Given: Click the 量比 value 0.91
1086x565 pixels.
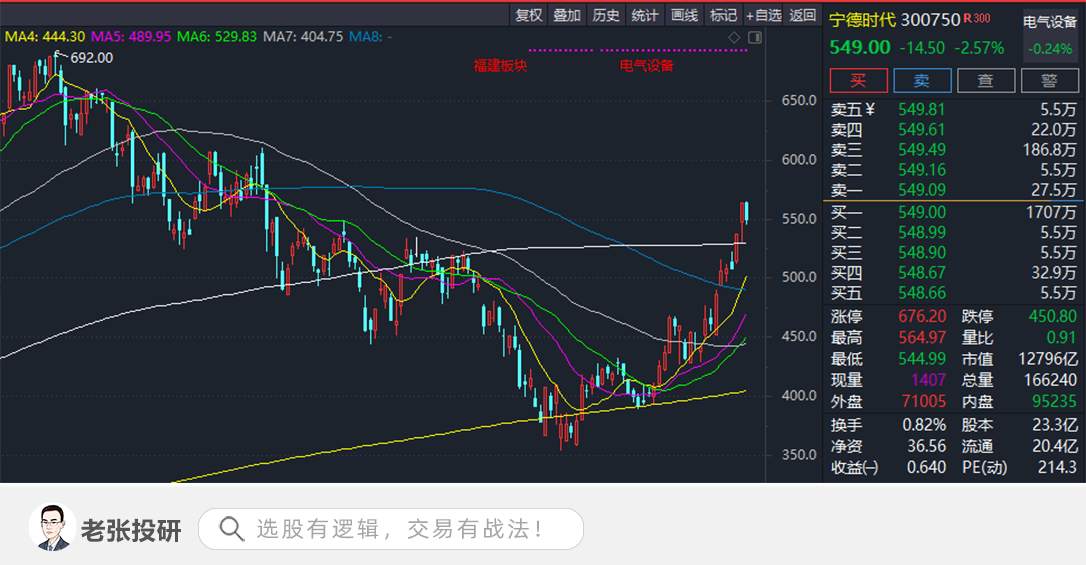Looking at the screenshot, I should [1062, 338].
